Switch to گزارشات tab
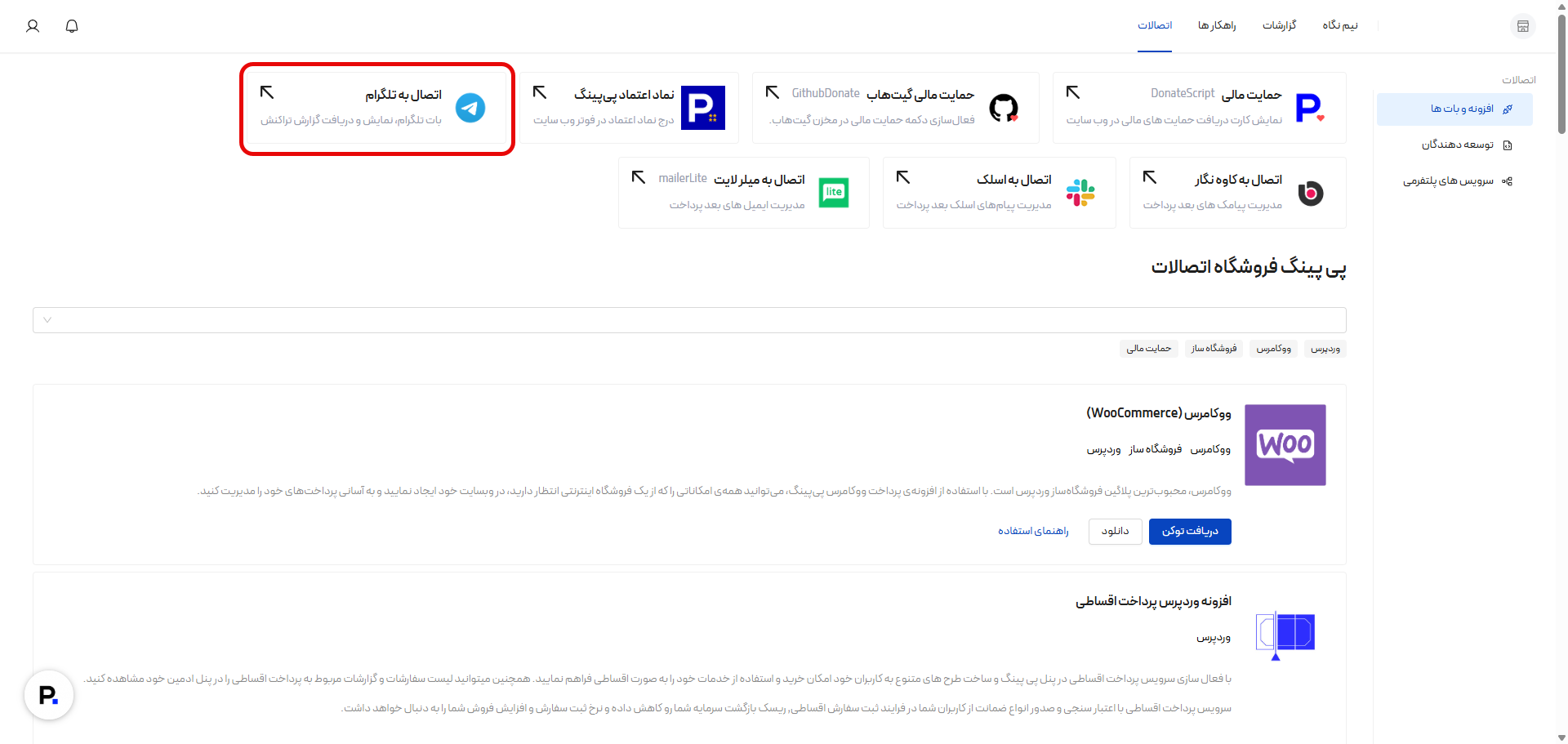This screenshot has width=1568, height=744. (1280, 25)
